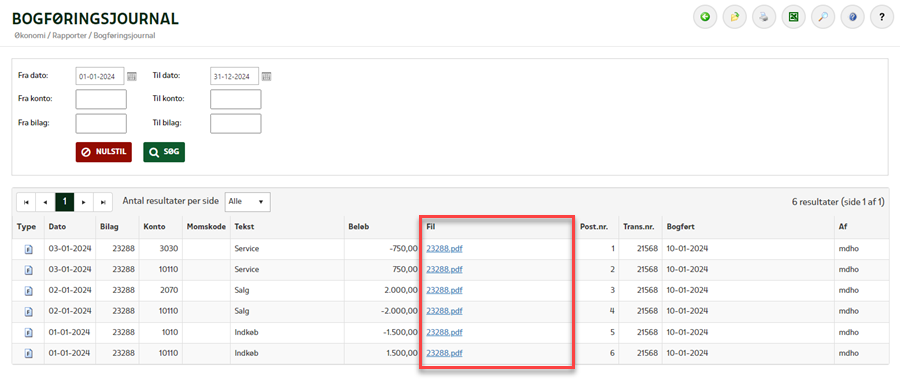Click type icon for row Post.nr. 3
The image size is (900, 380).
tap(28, 290)
